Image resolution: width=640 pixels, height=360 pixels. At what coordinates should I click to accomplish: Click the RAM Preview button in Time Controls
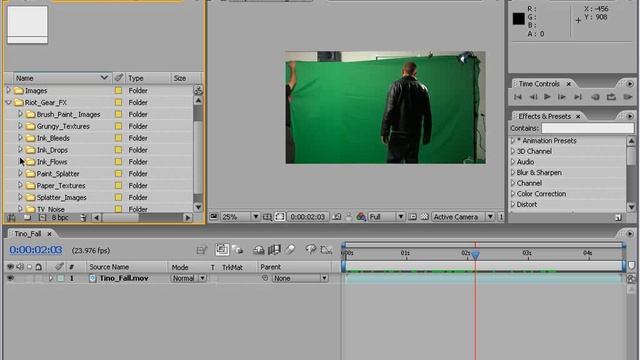click(627, 97)
